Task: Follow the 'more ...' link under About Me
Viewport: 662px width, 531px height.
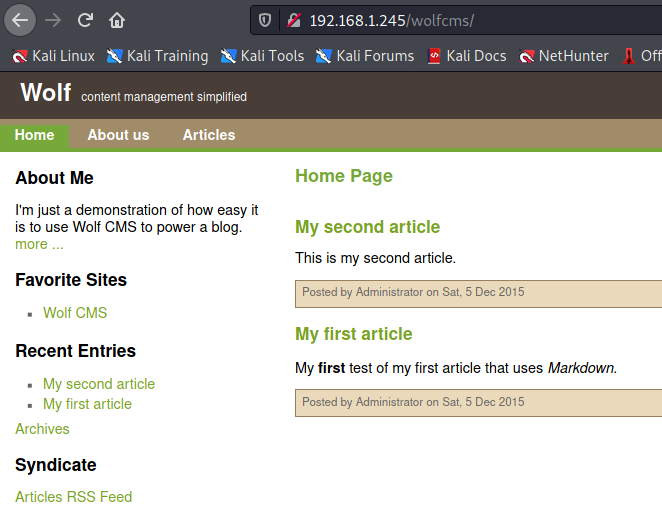Action: pos(39,244)
